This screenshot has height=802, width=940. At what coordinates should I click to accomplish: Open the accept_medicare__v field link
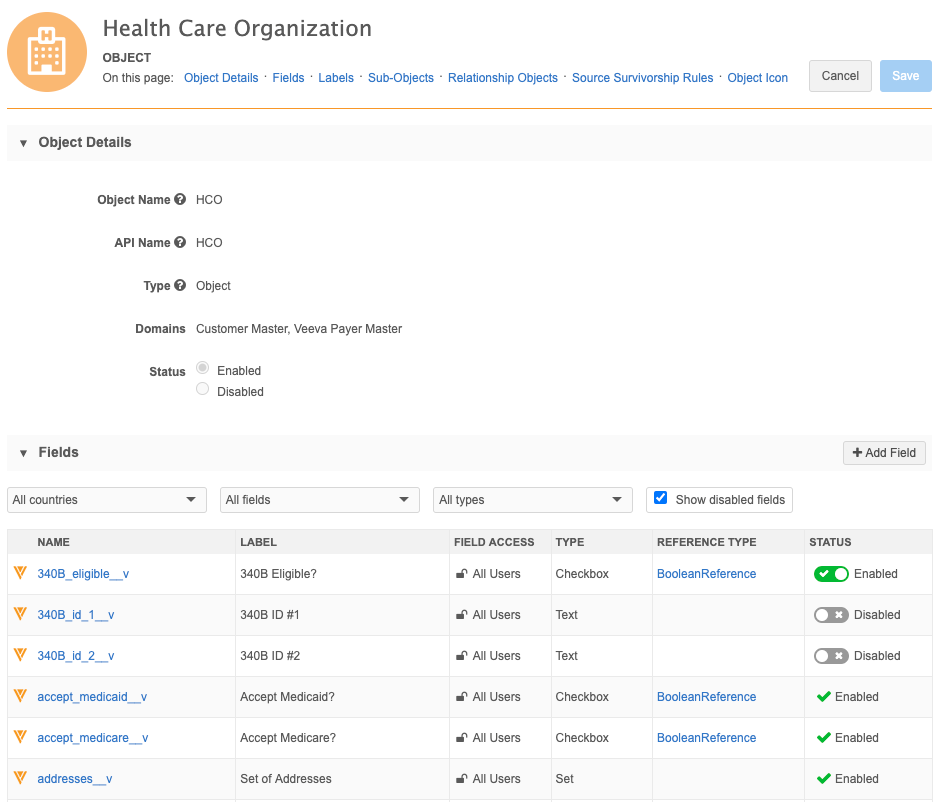click(93, 738)
